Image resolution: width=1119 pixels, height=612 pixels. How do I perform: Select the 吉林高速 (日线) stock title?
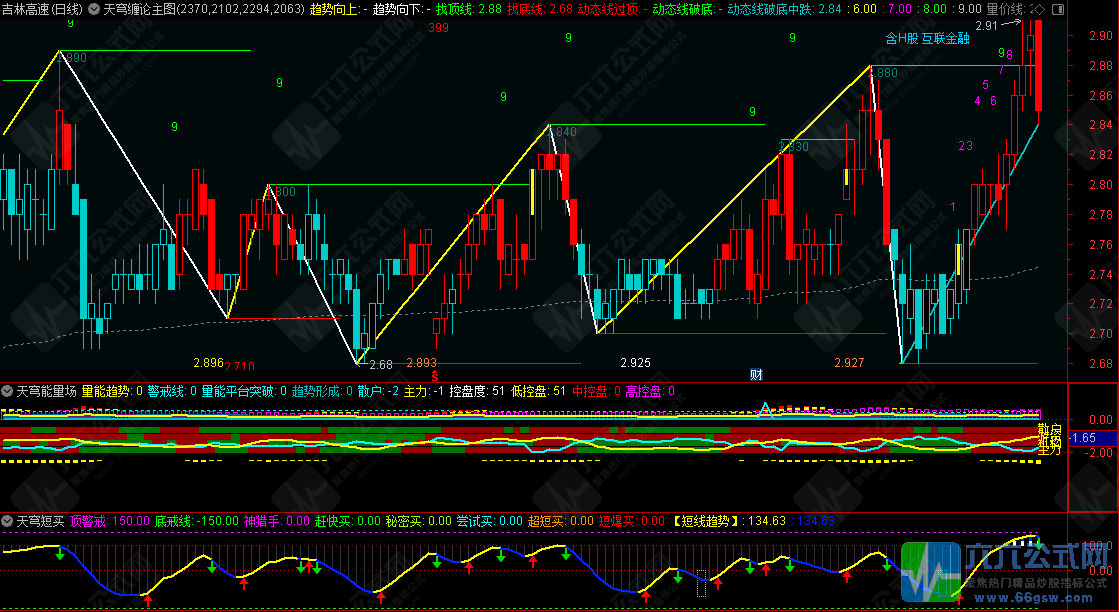click(42, 9)
